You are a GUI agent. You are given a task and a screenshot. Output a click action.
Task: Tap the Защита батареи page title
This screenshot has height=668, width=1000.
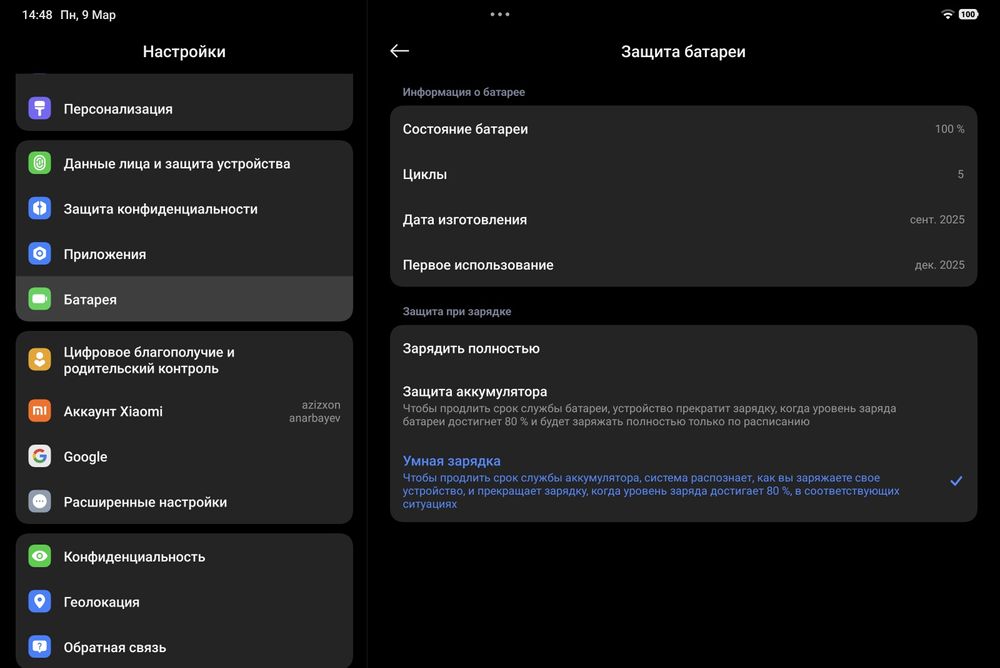point(683,52)
